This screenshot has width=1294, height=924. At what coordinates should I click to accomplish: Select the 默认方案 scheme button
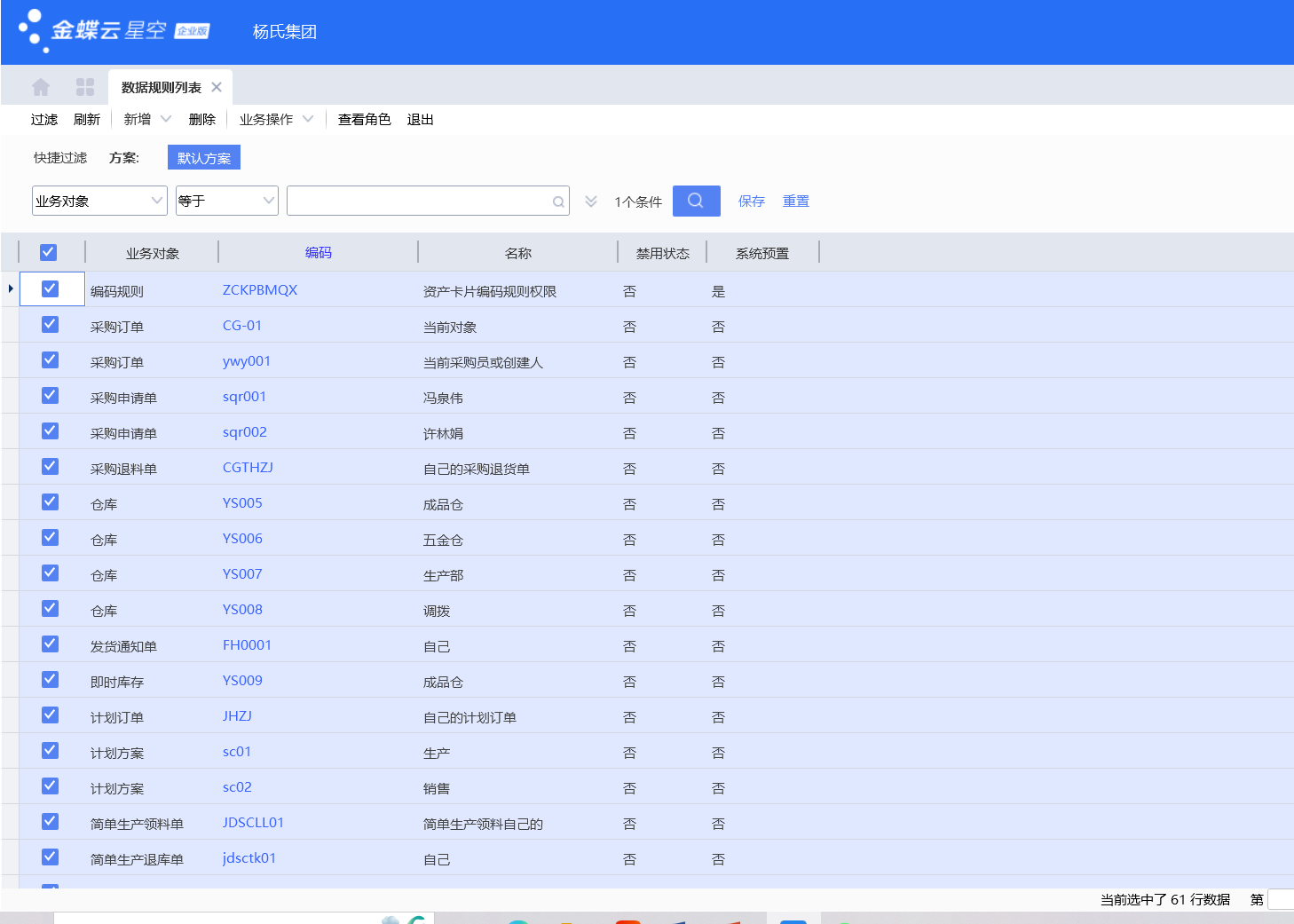[x=204, y=158]
